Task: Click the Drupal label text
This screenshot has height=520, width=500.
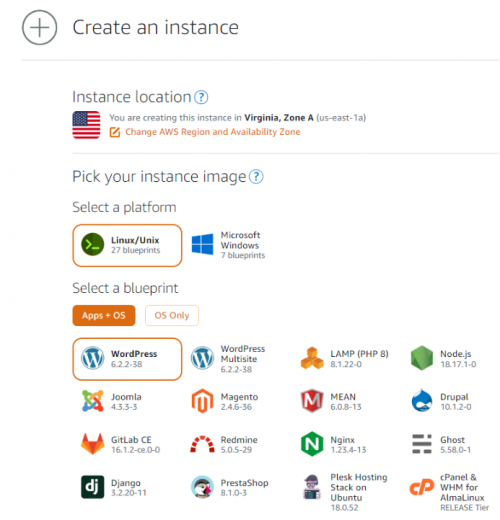Action: point(454,397)
